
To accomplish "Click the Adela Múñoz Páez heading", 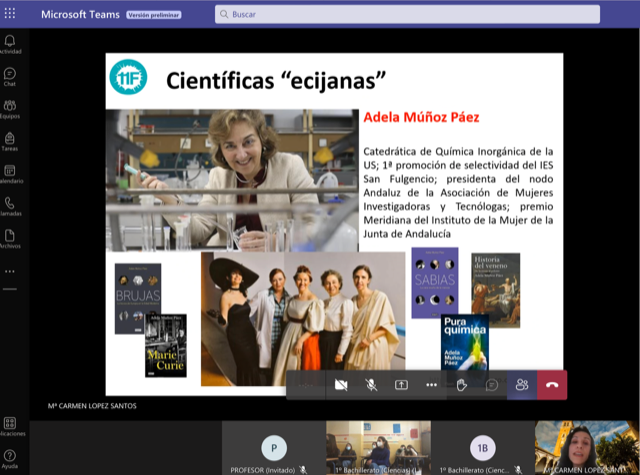I will pos(421,118).
